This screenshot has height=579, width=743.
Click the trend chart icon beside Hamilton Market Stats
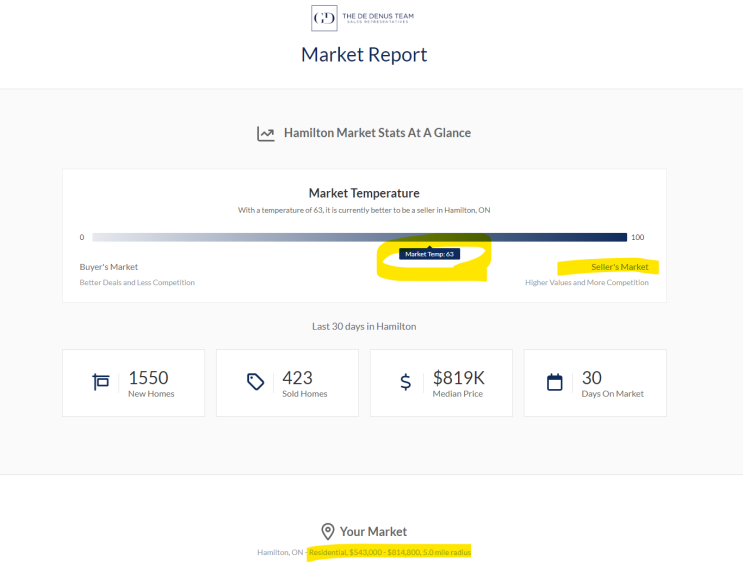click(x=265, y=133)
